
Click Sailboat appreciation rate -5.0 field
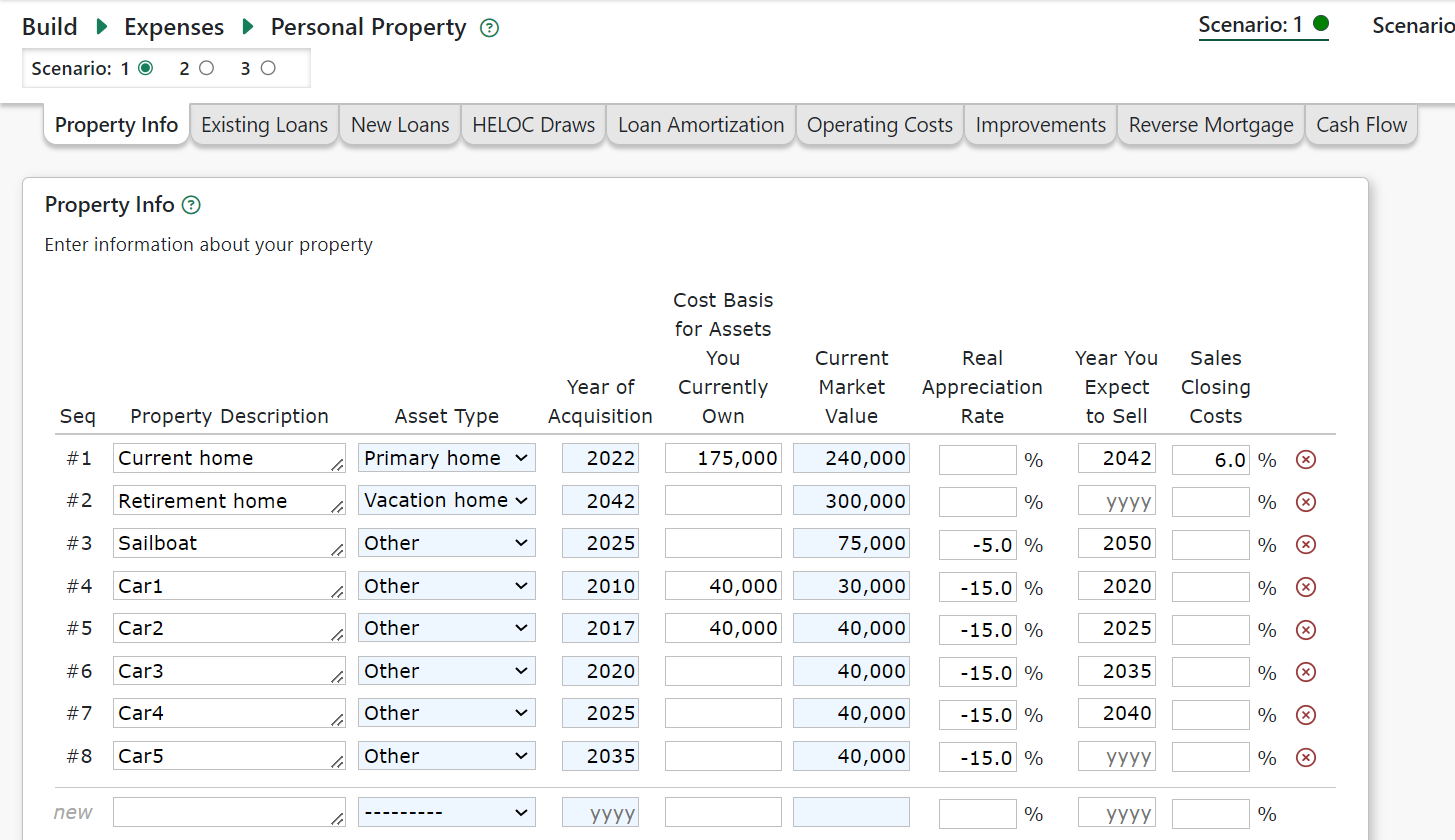click(978, 545)
